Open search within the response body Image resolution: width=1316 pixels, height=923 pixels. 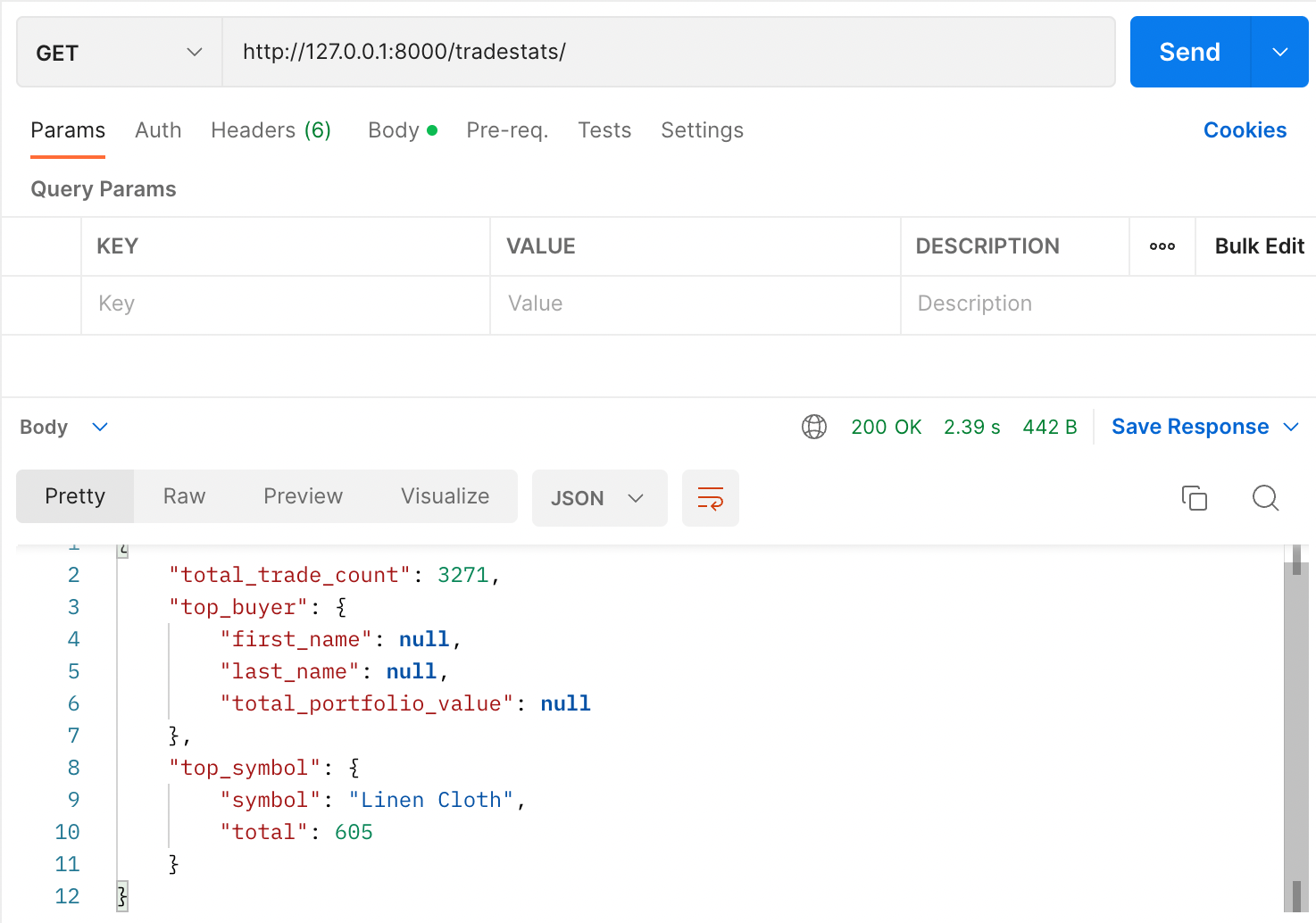click(x=1265, y=498)
